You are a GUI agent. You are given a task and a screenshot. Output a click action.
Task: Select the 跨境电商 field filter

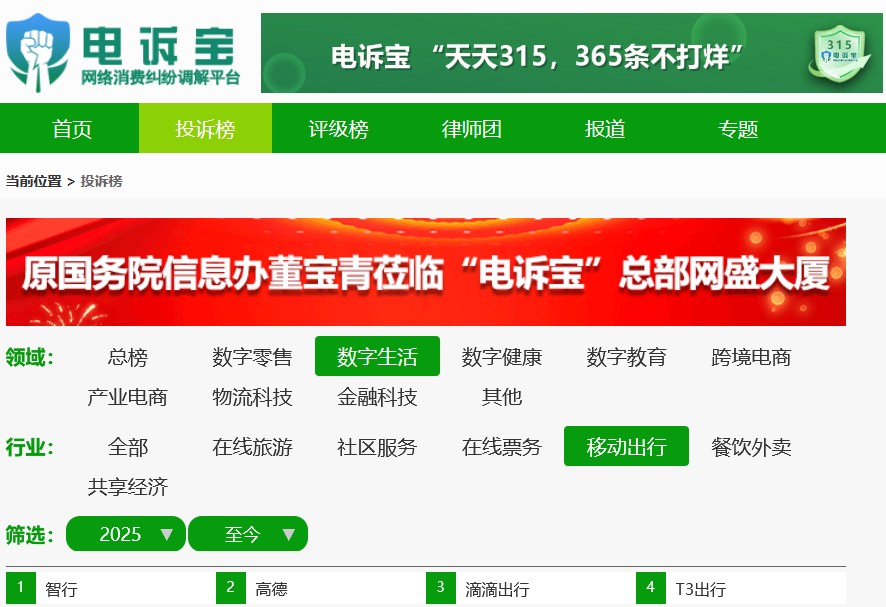(x=751, y=357)
